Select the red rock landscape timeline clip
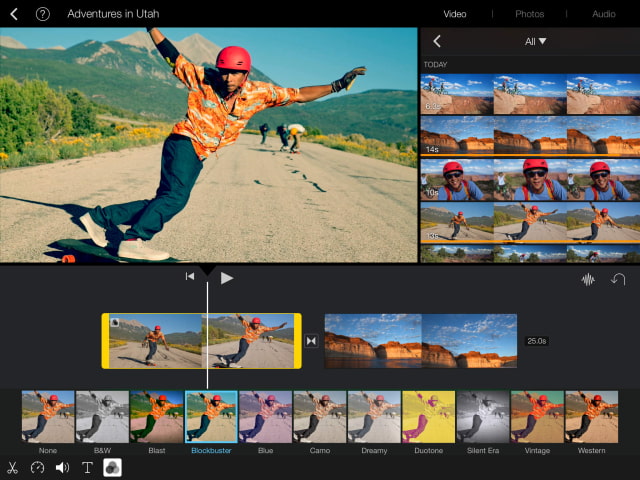 tap(420, 341)
